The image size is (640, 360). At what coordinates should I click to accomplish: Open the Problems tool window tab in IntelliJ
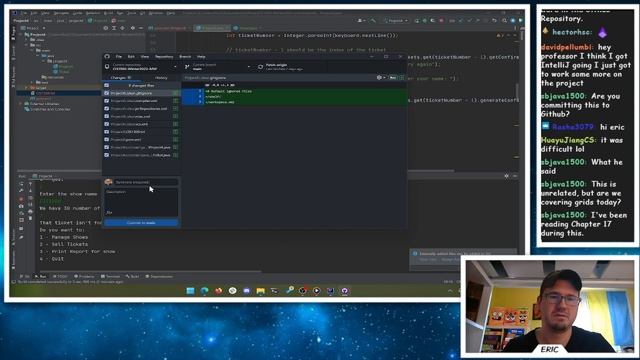pos(84,276)
